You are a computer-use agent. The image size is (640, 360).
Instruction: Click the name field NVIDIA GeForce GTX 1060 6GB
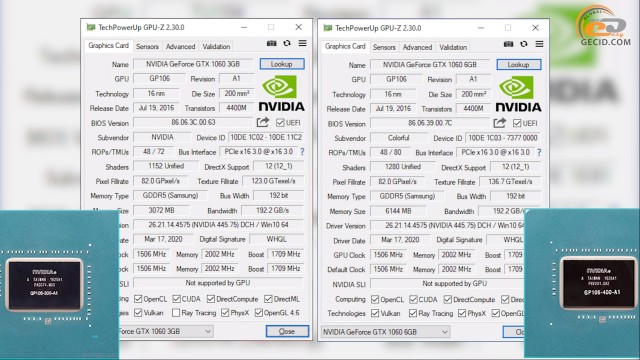pos(430,65)
